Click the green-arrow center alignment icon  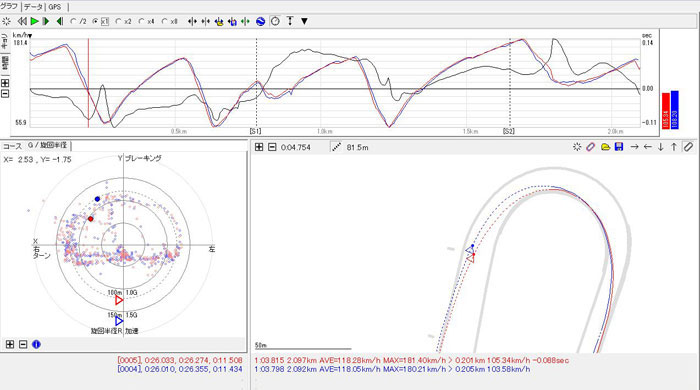(x=245, y=21)
